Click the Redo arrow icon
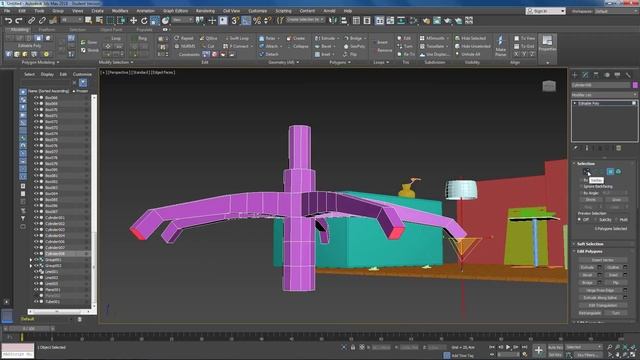 (19, 20)
